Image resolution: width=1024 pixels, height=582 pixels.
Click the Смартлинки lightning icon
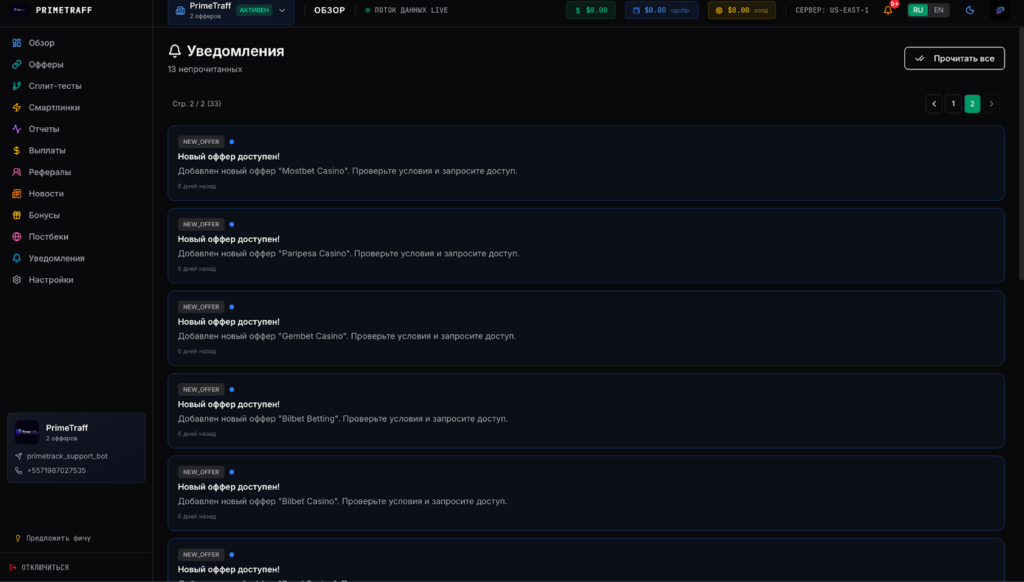pyautogui.click(x=16, y=108)
